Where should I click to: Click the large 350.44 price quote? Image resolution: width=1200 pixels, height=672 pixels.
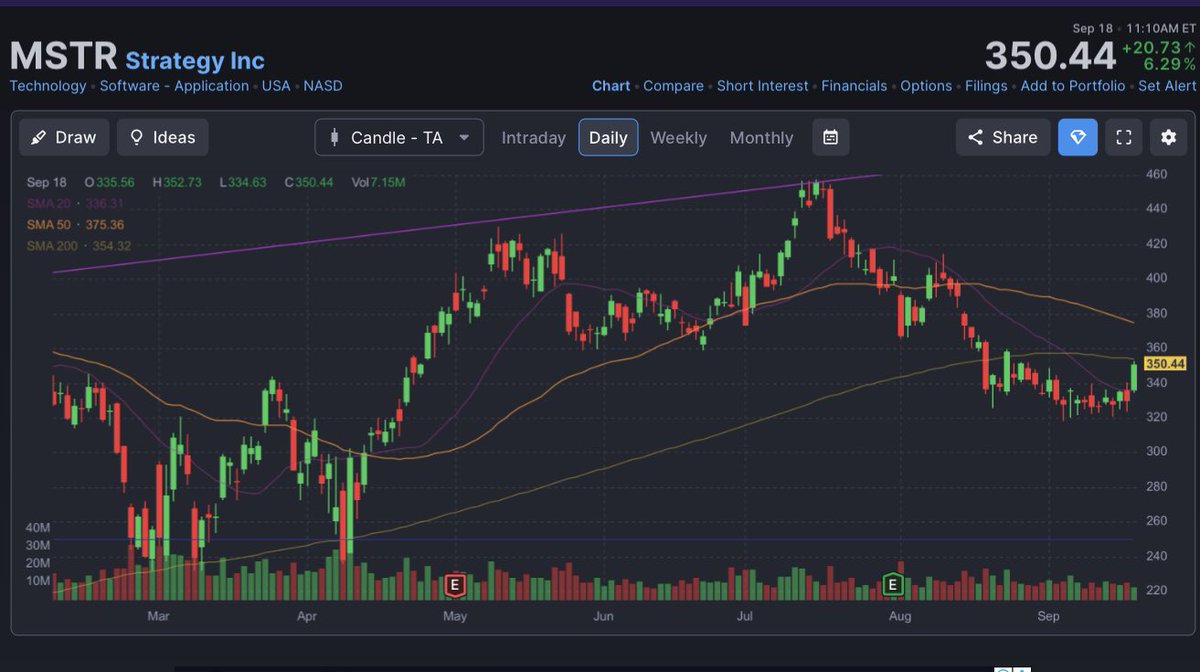click(x=1050, y=56)
